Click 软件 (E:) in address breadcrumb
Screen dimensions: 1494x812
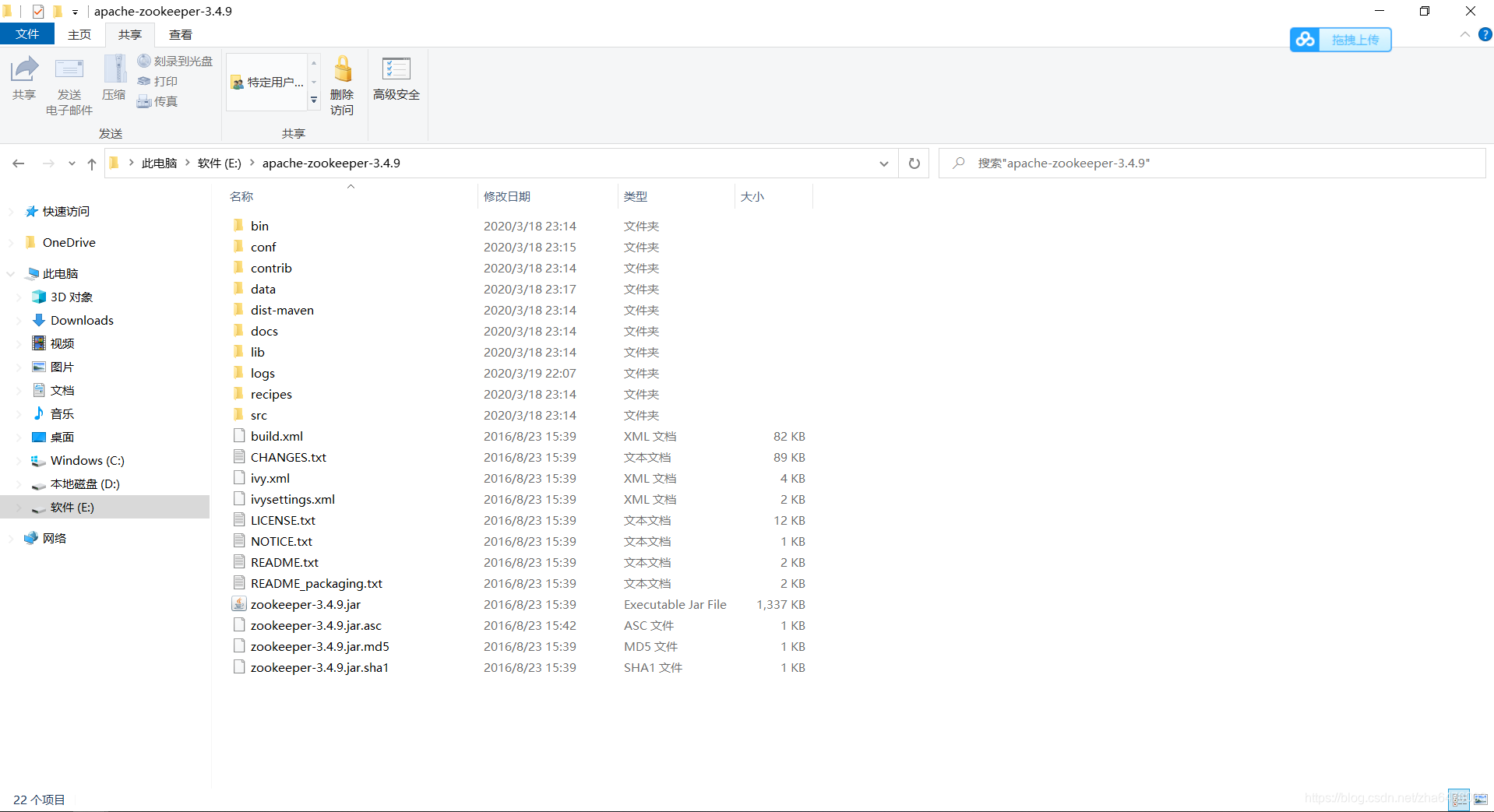pos(220,163)
